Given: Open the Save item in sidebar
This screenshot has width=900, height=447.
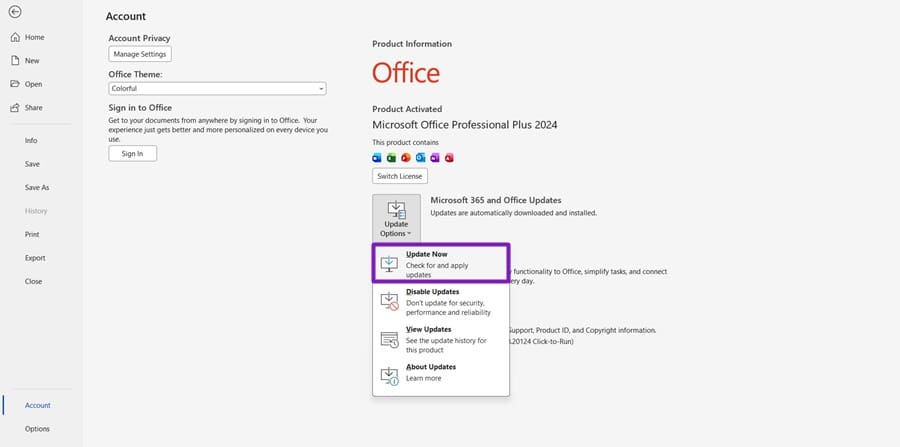Looking at the screenshot, I should pos(32,164).
